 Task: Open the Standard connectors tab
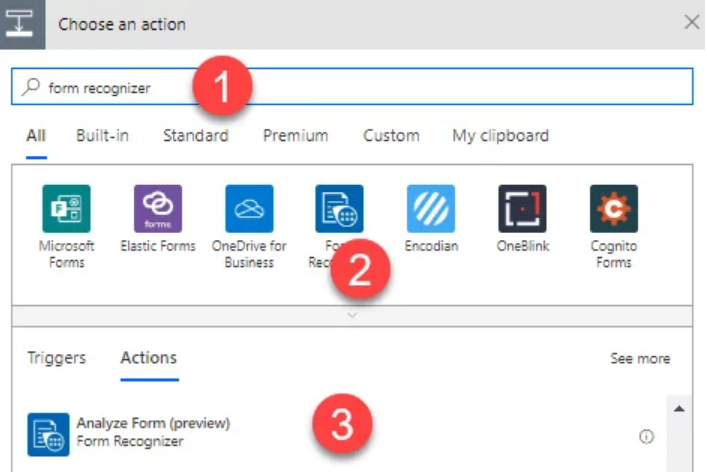(196, 136)
